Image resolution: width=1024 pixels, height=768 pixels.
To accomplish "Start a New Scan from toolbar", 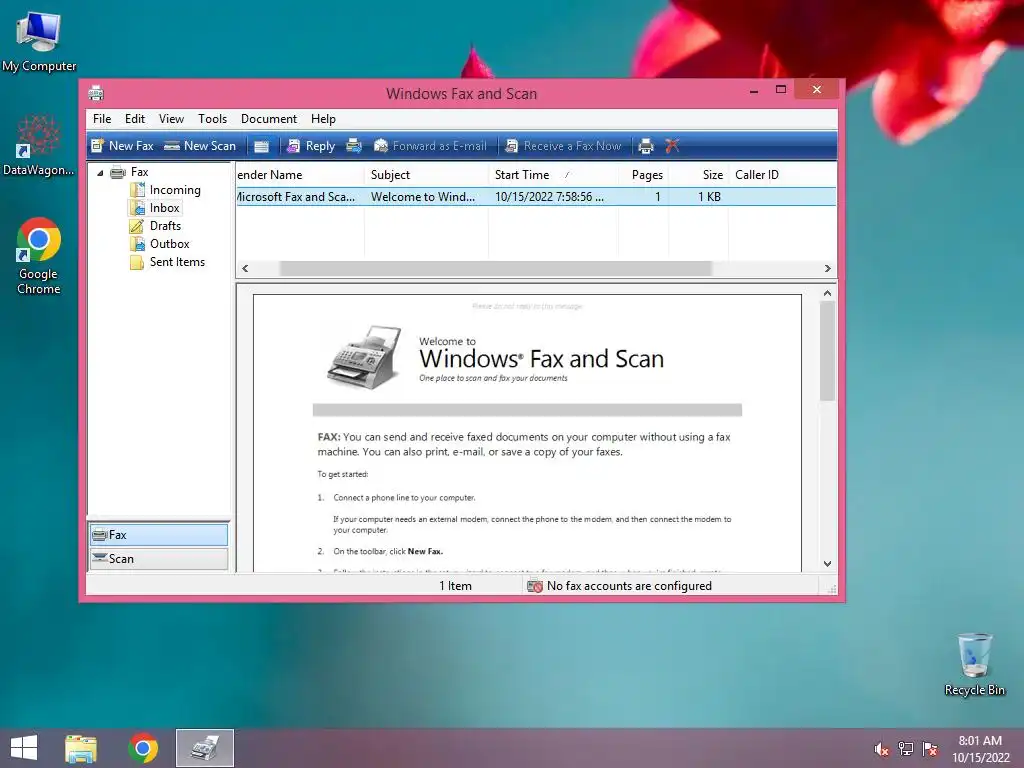I will tap(200, 146).
